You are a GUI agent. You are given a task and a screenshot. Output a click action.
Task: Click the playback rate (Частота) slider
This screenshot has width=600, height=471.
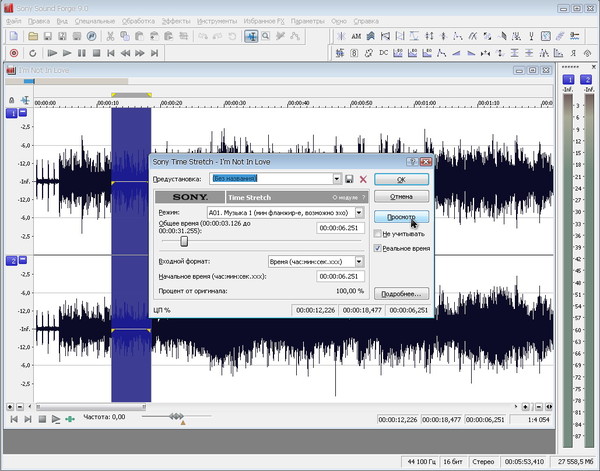(176, 416)
